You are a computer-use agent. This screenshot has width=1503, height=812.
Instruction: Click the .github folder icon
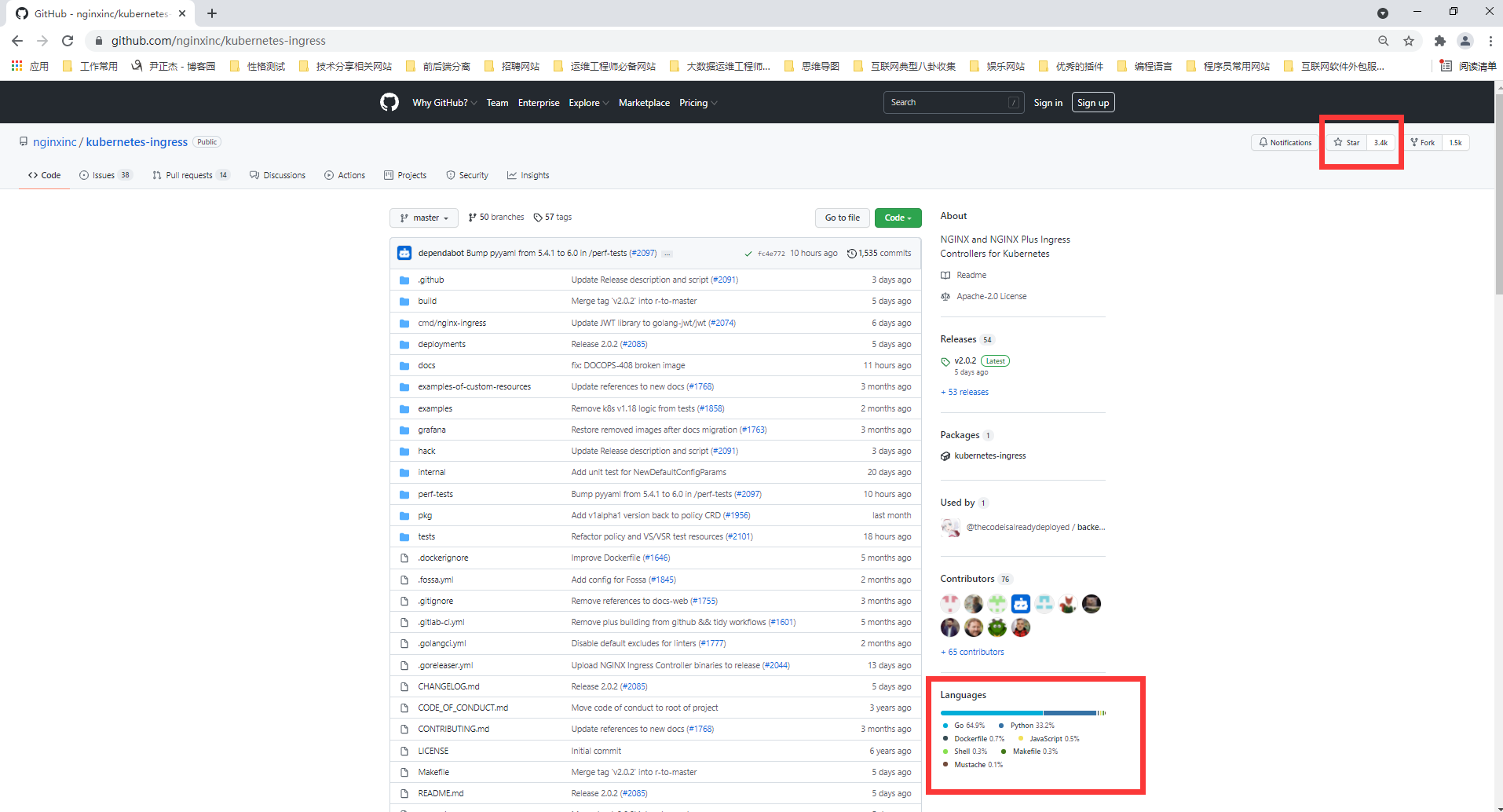click(x=404, y=280)
